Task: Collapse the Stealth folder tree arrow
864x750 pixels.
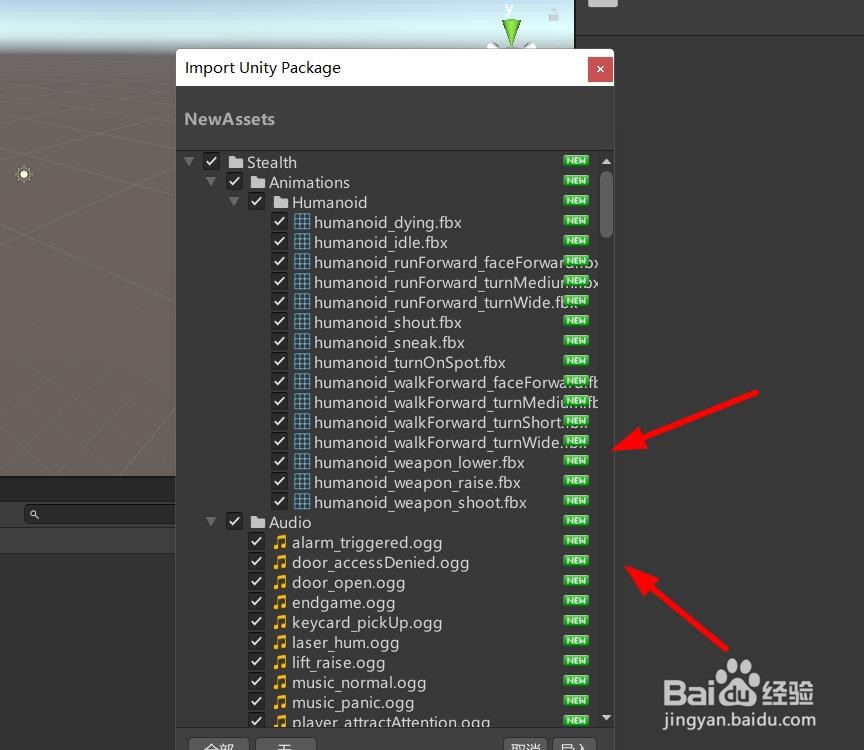Action: tap(189, 161)
